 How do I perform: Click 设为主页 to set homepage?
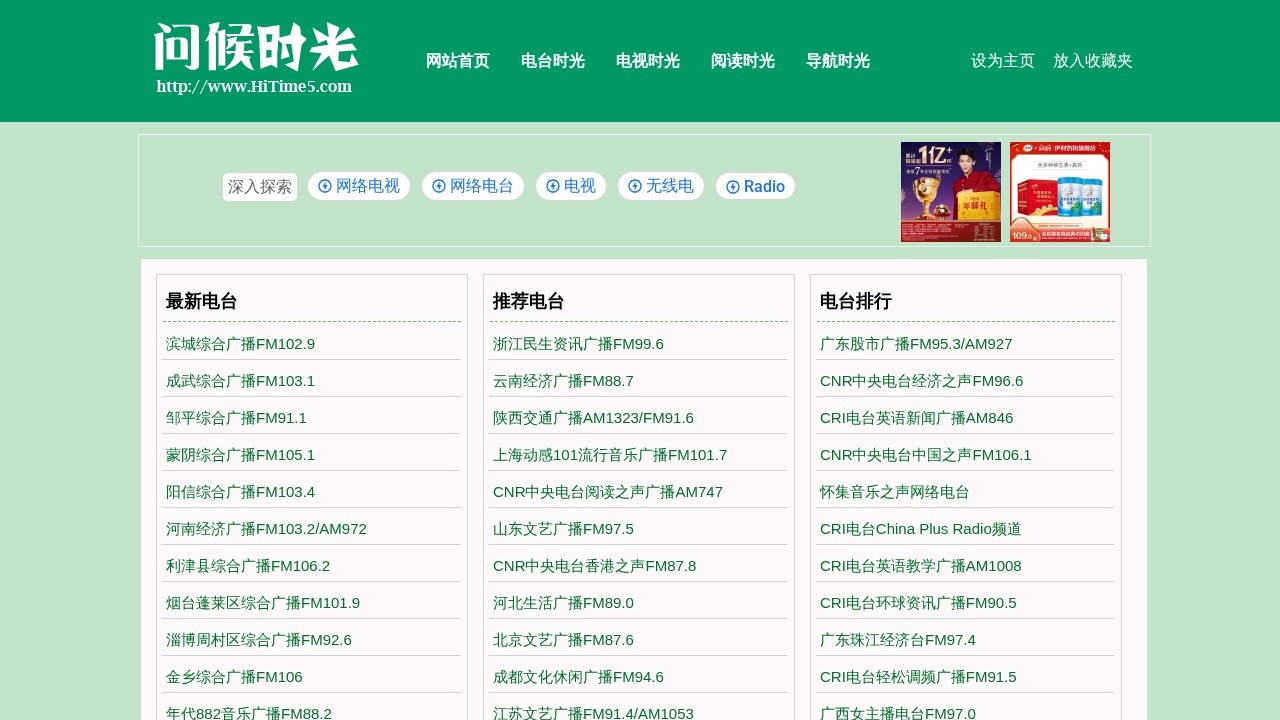point(1001,61)
